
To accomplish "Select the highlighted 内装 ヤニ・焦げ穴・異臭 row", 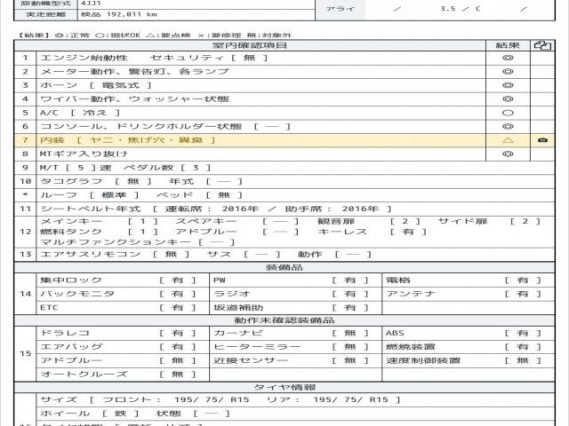I will 284,140.
